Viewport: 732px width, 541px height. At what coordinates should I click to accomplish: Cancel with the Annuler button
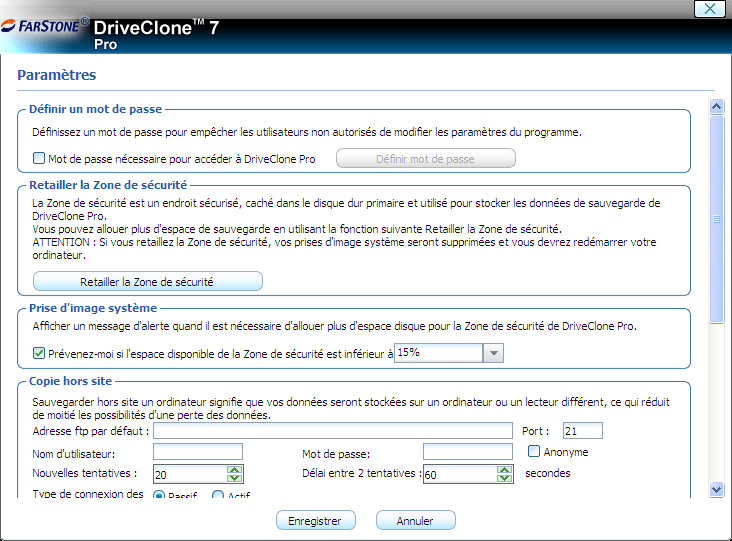(x=415, y=520)
